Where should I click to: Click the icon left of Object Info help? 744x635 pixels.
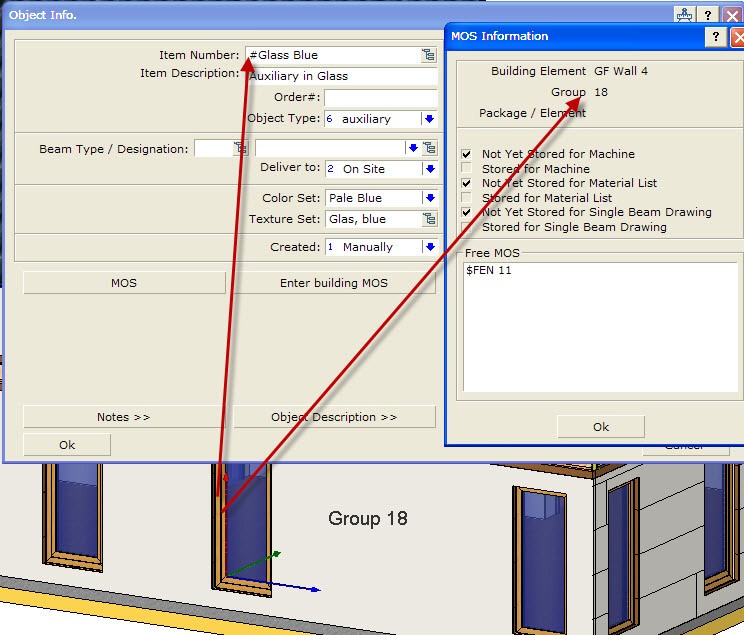pyautogui.click(x=684, y=15)
